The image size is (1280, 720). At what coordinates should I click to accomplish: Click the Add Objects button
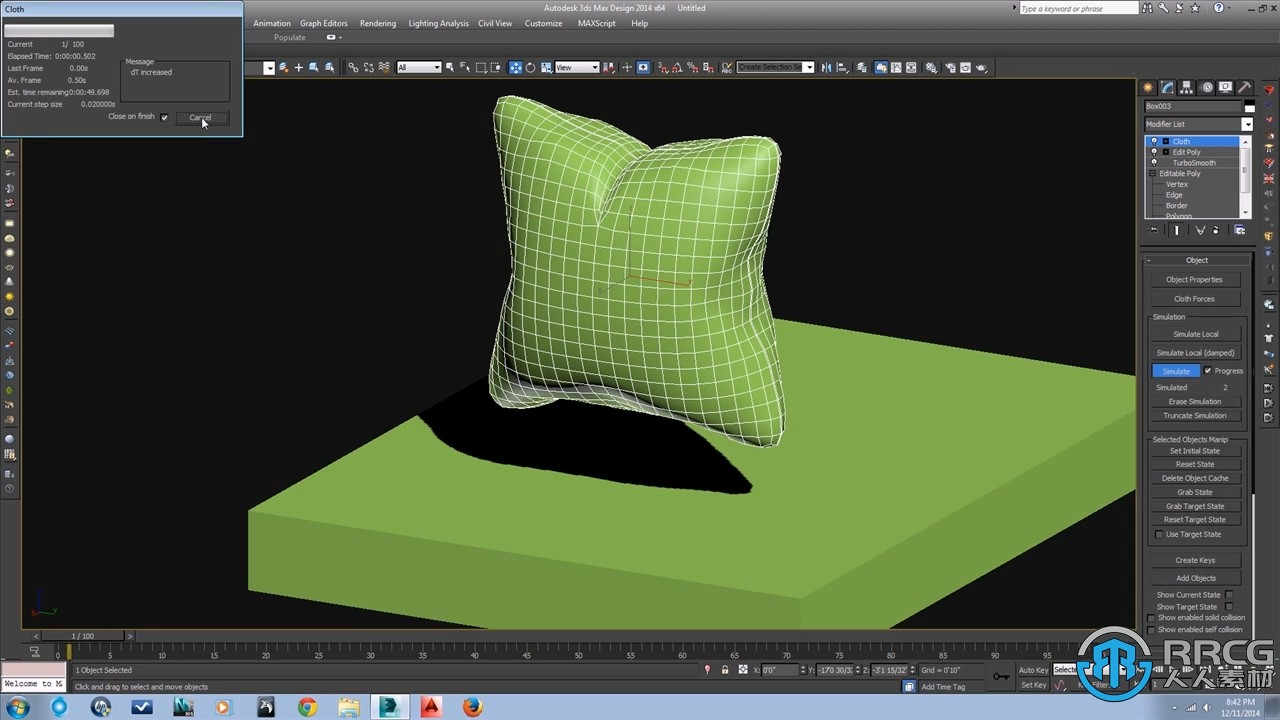(x=1195, y=578)
